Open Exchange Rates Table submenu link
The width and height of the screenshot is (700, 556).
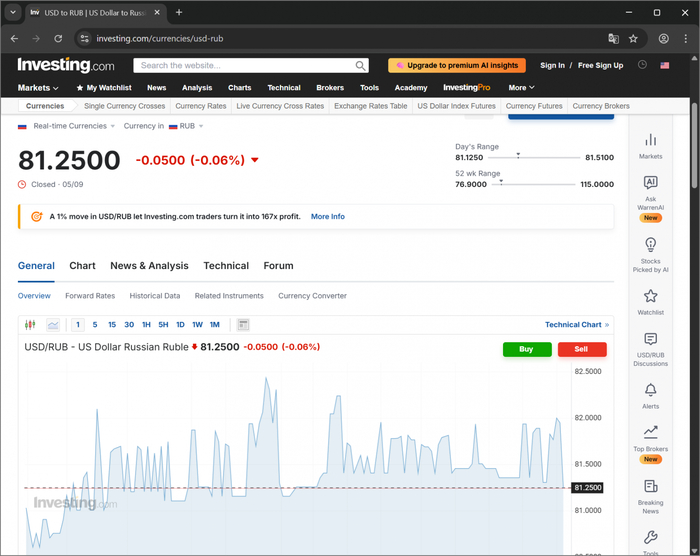(x=371, y=106)
